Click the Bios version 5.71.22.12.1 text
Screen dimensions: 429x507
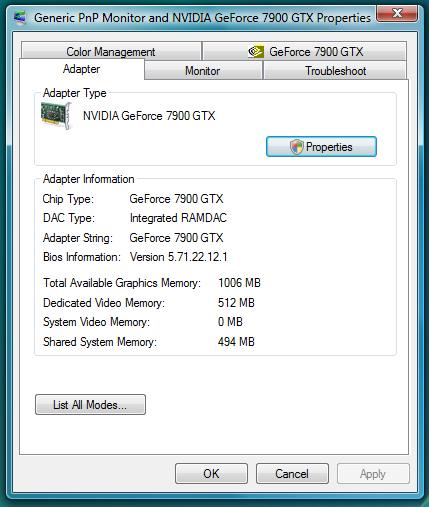179,257
